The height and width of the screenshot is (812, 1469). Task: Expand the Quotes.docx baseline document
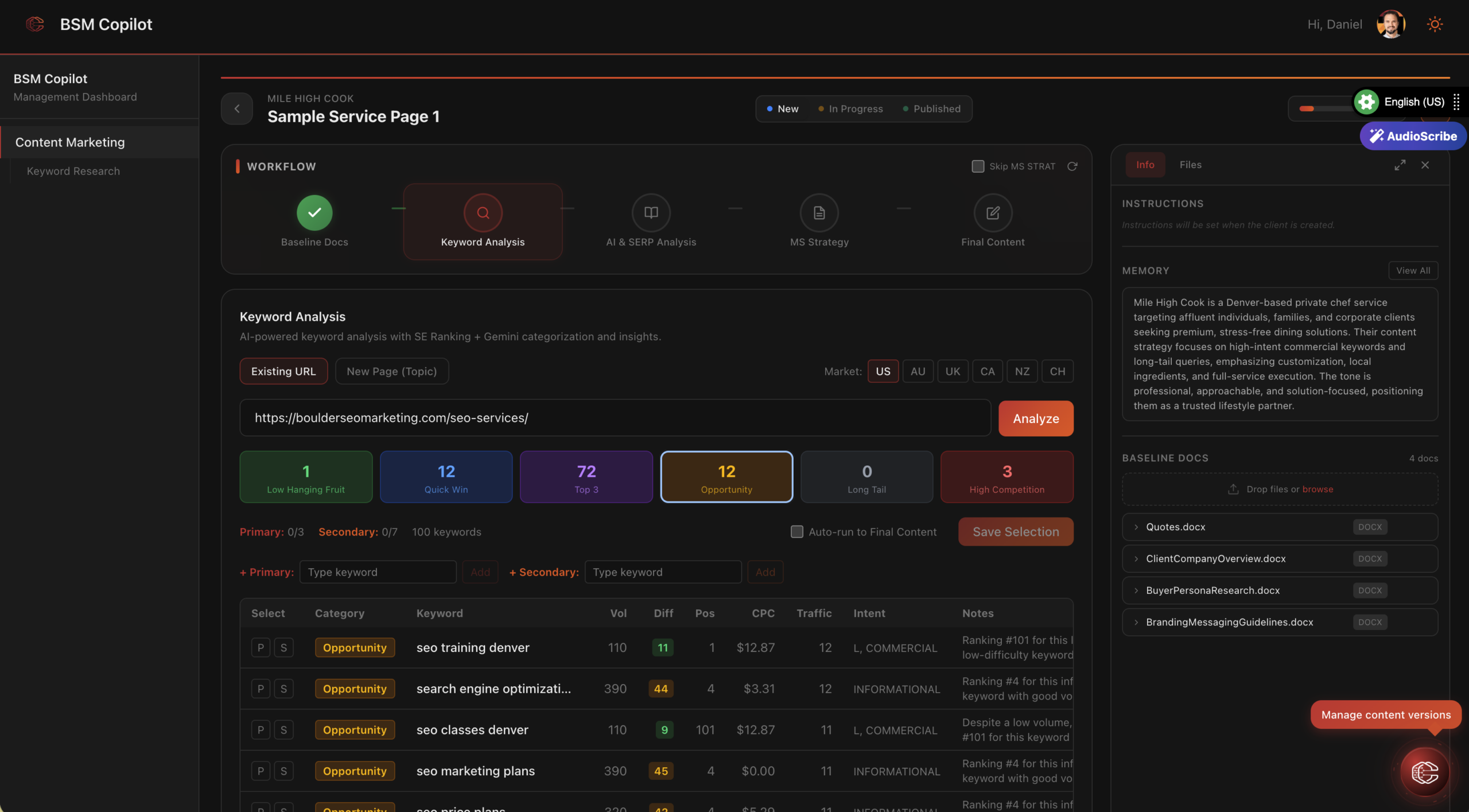pyautogui.click(x=1136, y=527)
